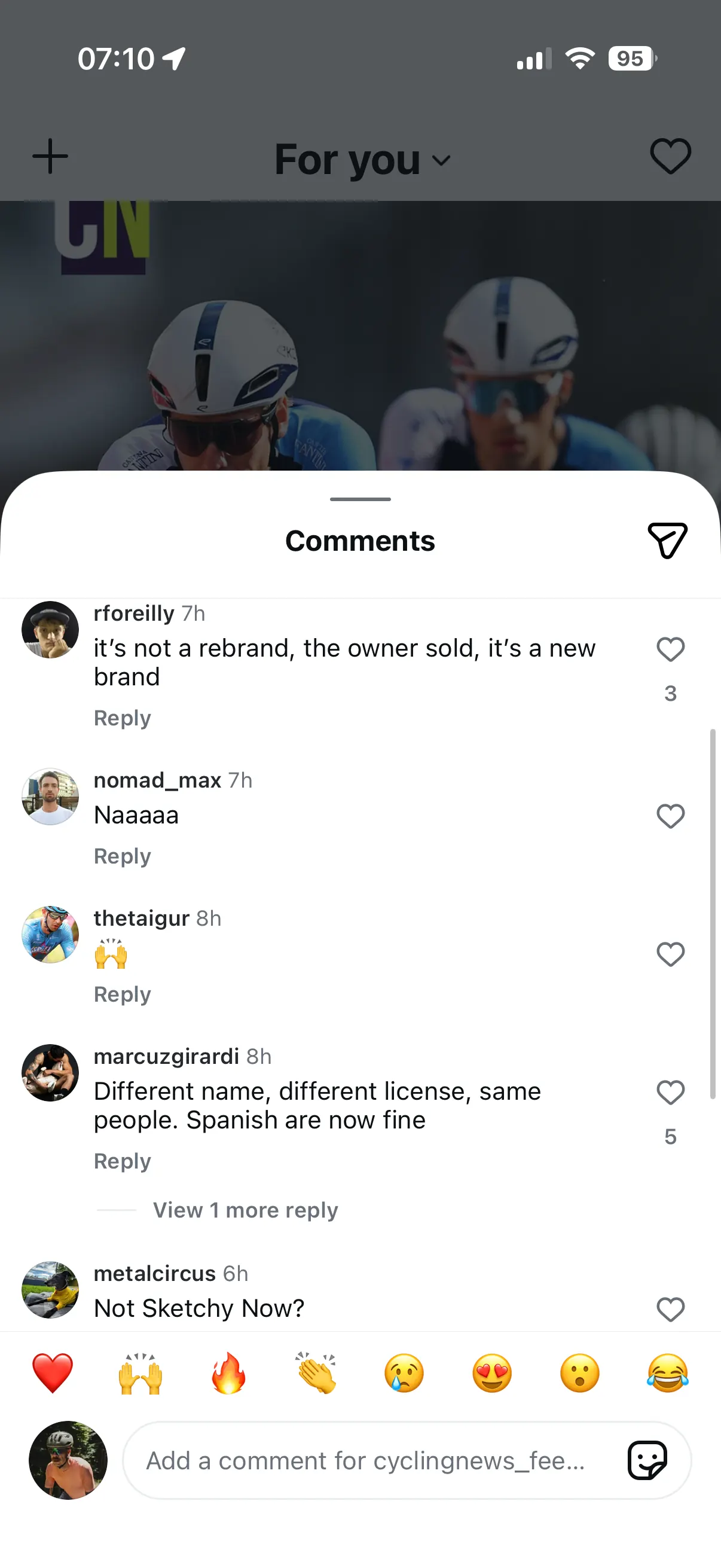Send the laughing tears emoji reaction
Screen dimensions: 721x1568
tap(667, 1373)
